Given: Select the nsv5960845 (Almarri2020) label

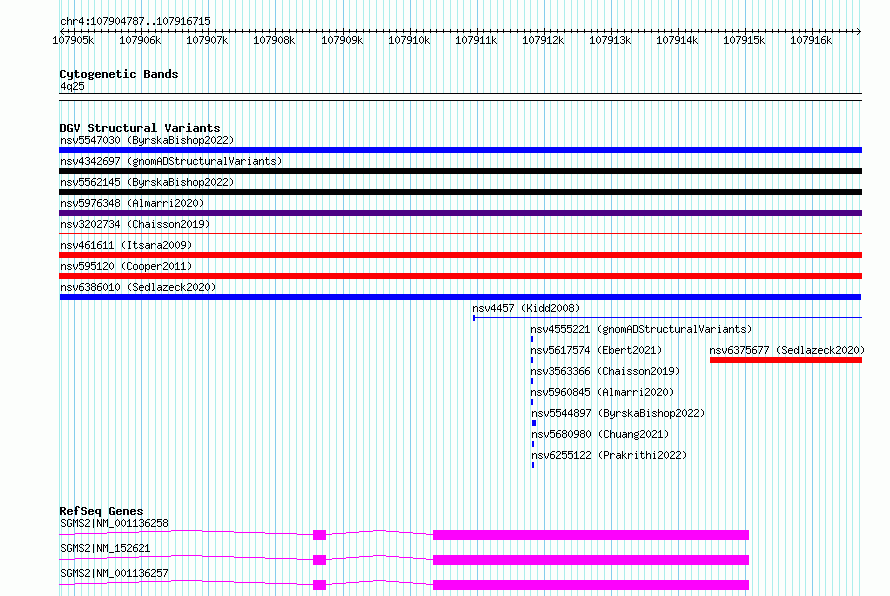Looking at the screenshot, I should click(x=602, y=392).
